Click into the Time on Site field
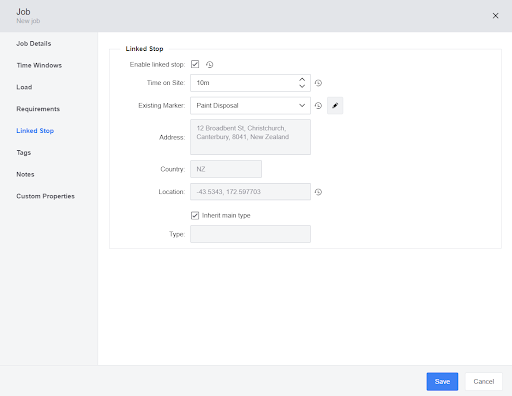 click(x=250, y=83)
